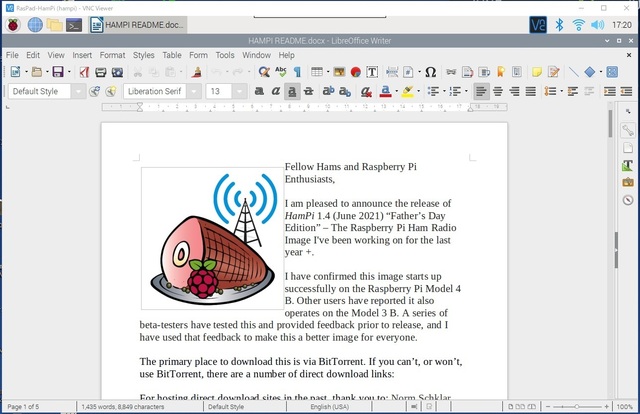Open the File menu

click(12, 55)
